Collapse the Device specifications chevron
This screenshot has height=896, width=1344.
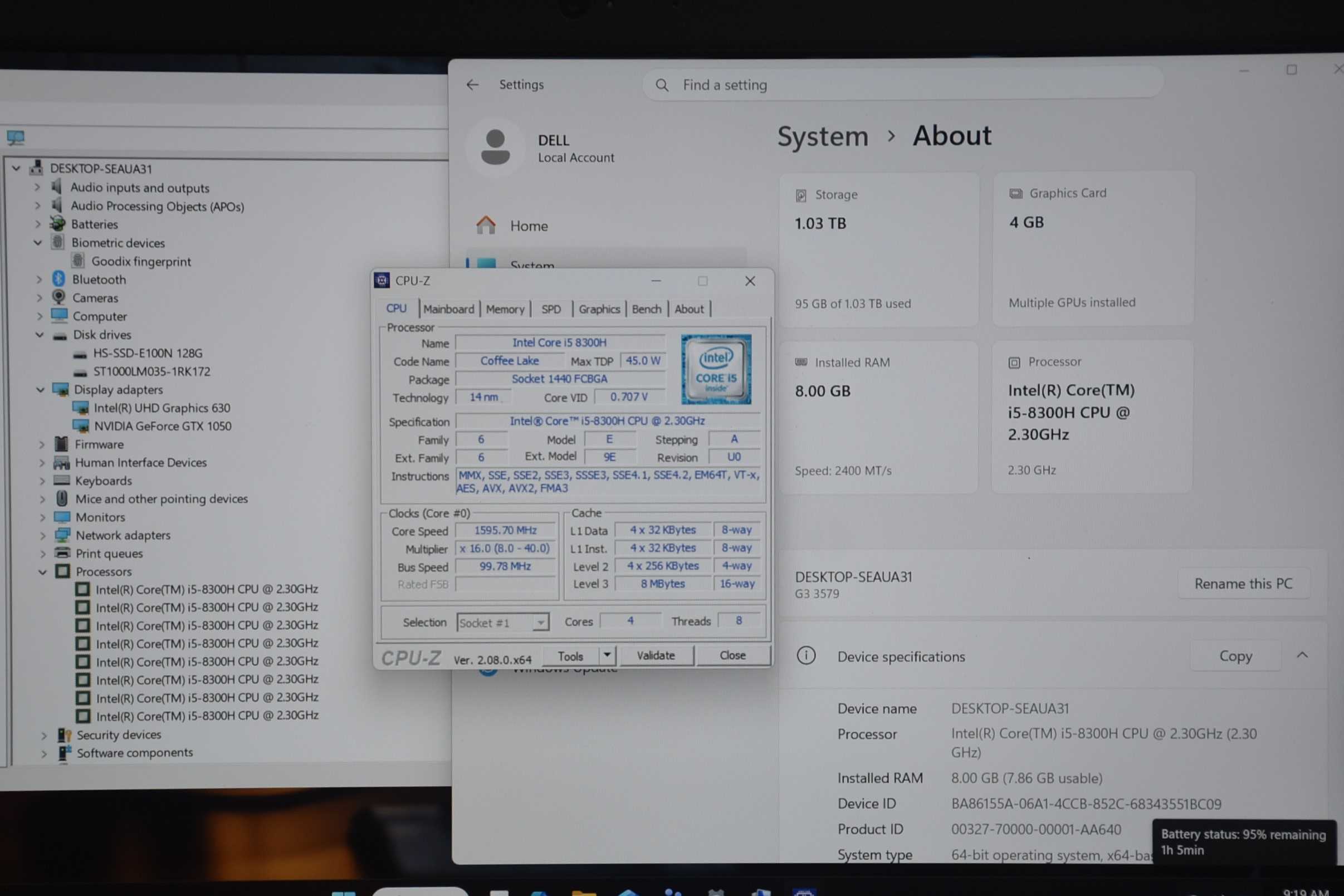[x=1302, y=655]
